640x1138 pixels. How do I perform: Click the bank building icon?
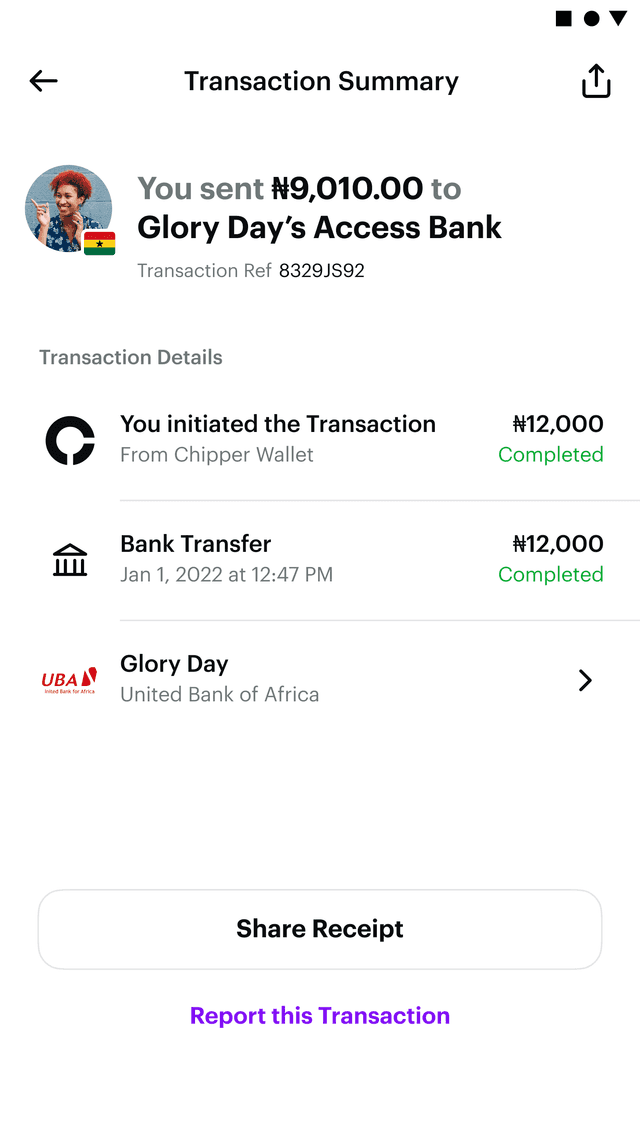click(69, 559)
